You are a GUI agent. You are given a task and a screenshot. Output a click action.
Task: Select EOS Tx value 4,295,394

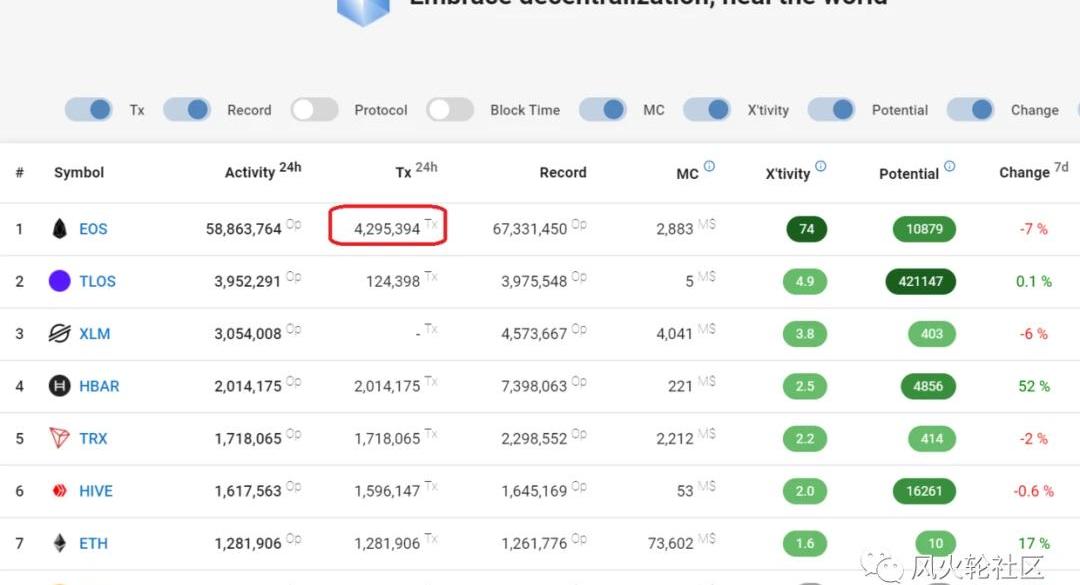click(387, 229)
